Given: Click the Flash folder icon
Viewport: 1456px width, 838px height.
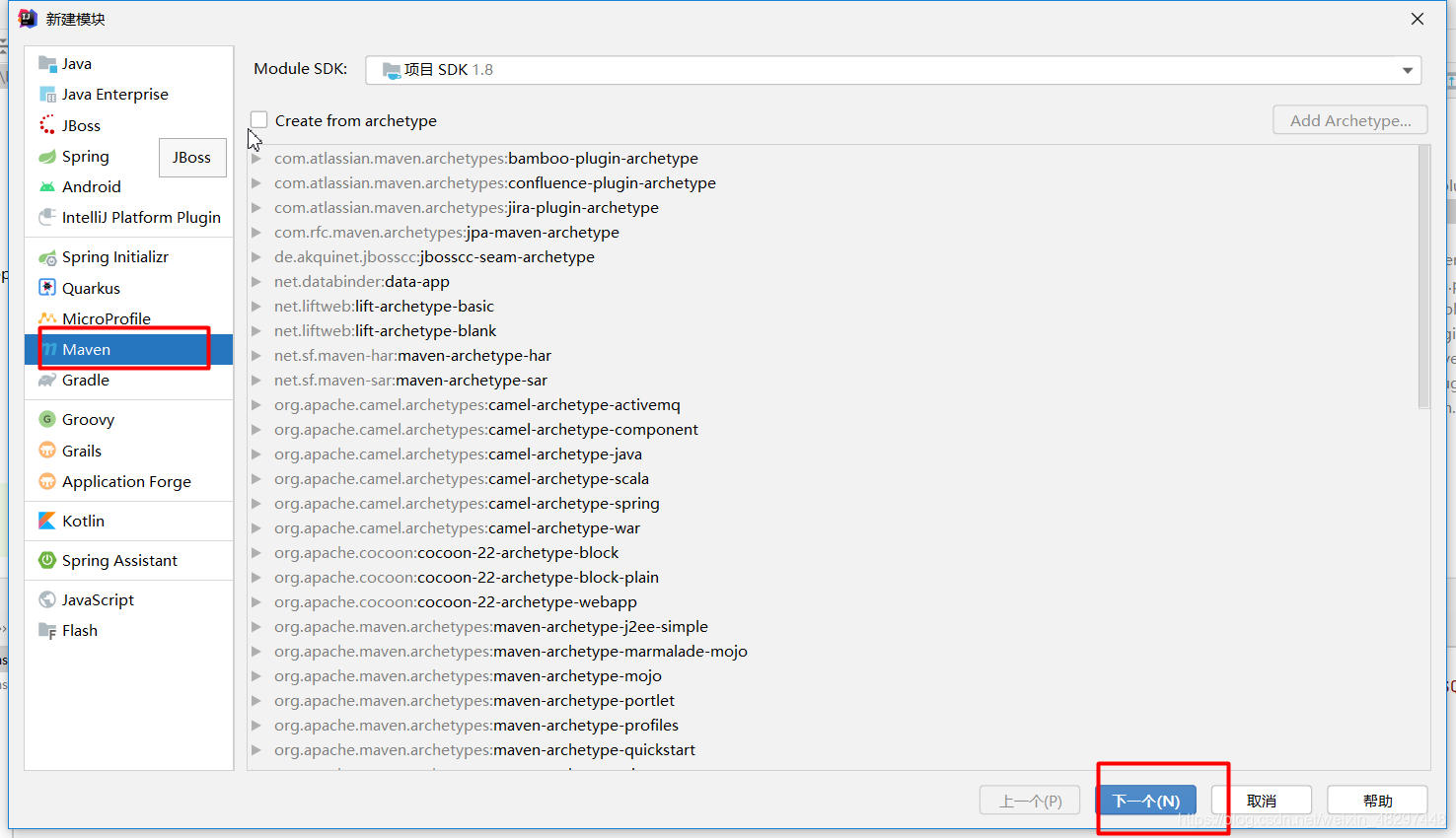Looking at the screenshot, I should pyautogui.click(x=47, y=631).
